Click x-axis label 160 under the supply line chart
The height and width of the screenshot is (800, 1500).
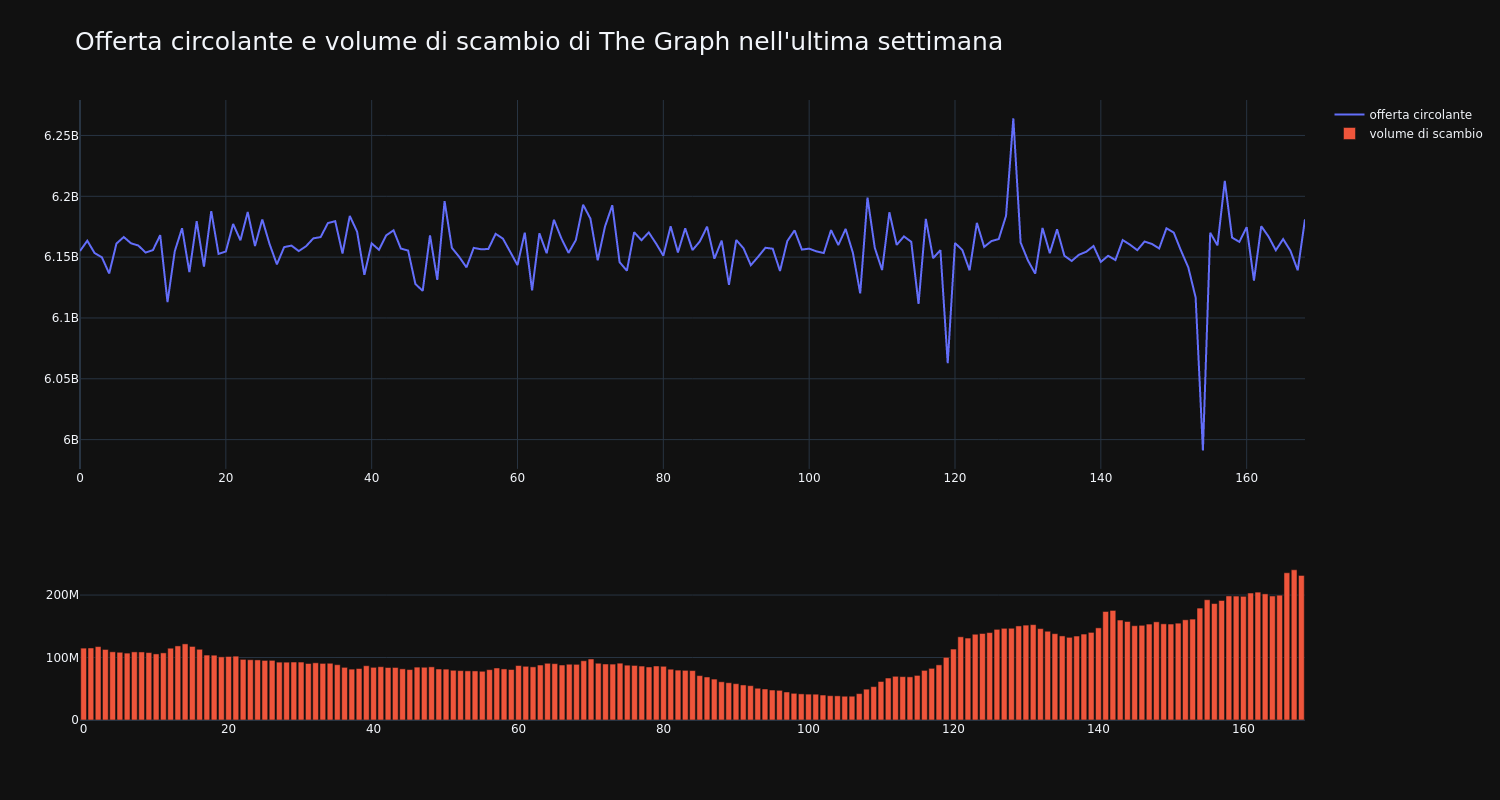pos(1246,478)
